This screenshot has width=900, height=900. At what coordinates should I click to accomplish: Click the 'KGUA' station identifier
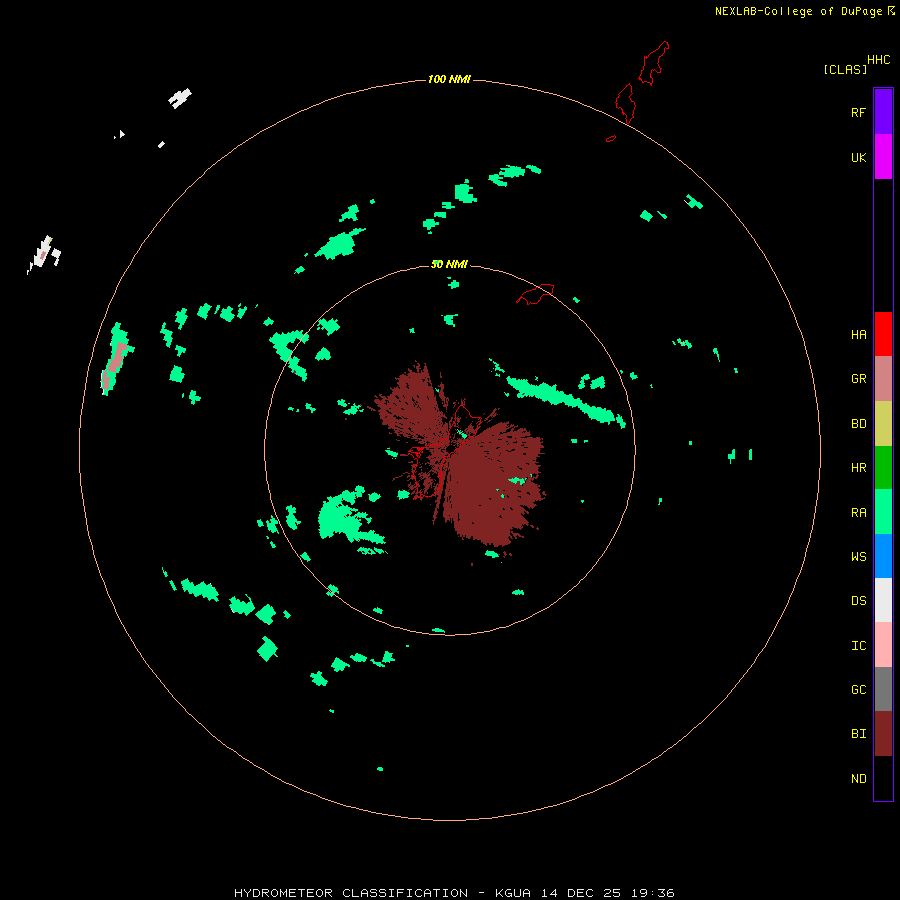click(513, 893)
